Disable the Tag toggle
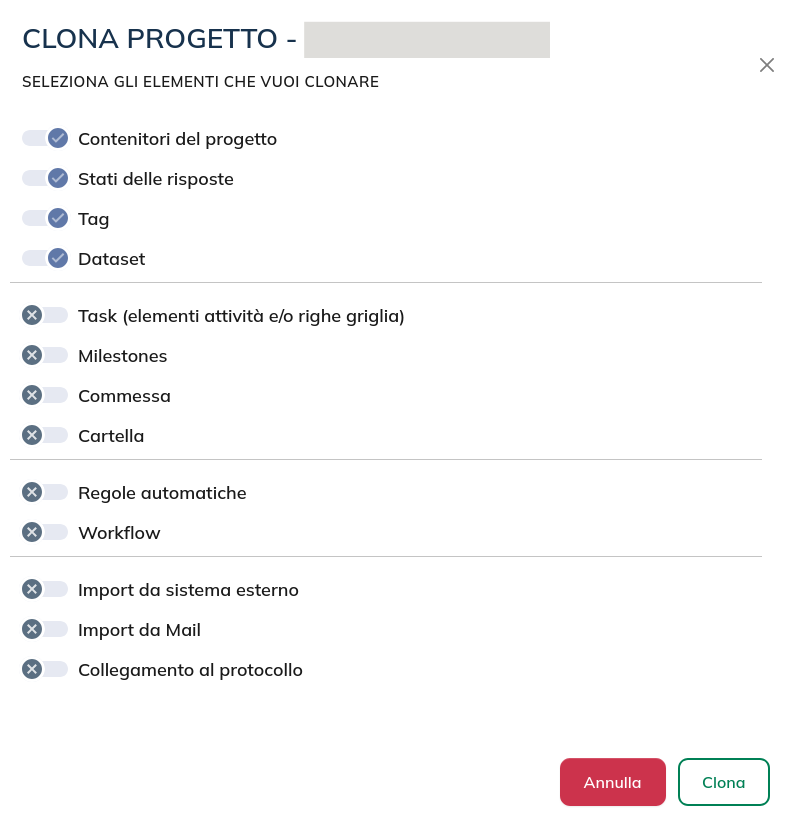 [45, 218]
